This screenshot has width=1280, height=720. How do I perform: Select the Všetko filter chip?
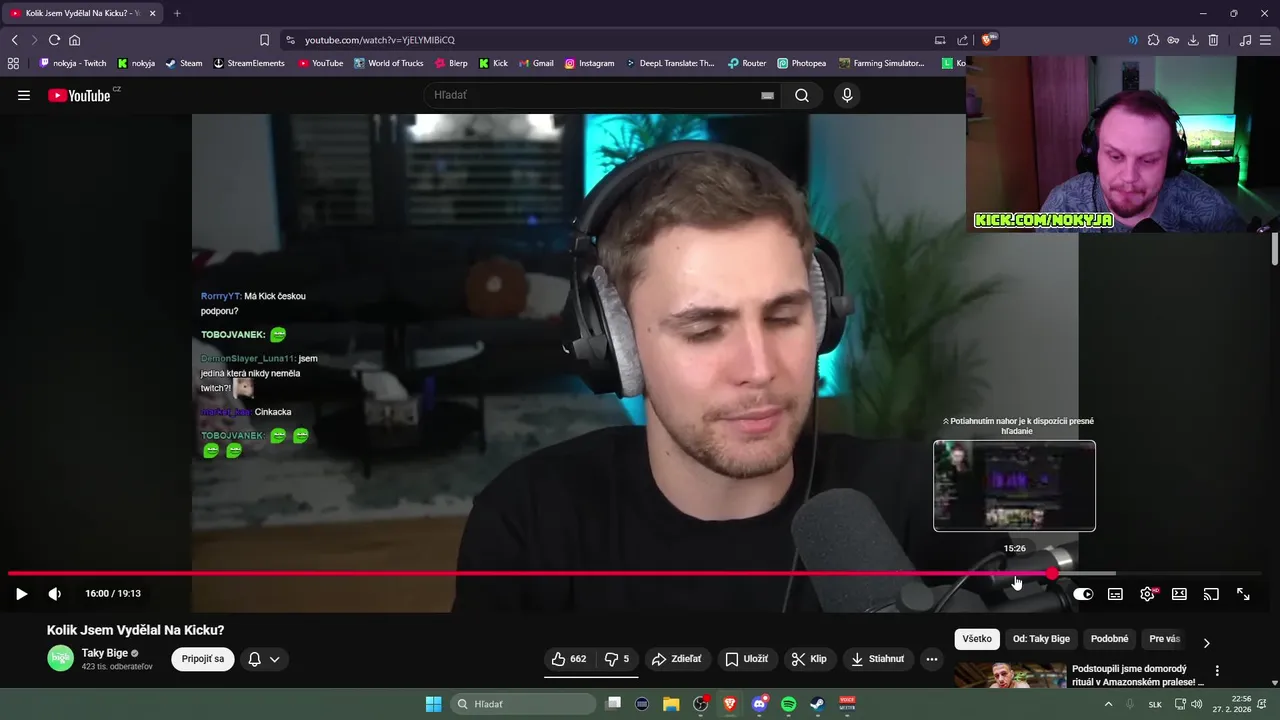[977, 639]
